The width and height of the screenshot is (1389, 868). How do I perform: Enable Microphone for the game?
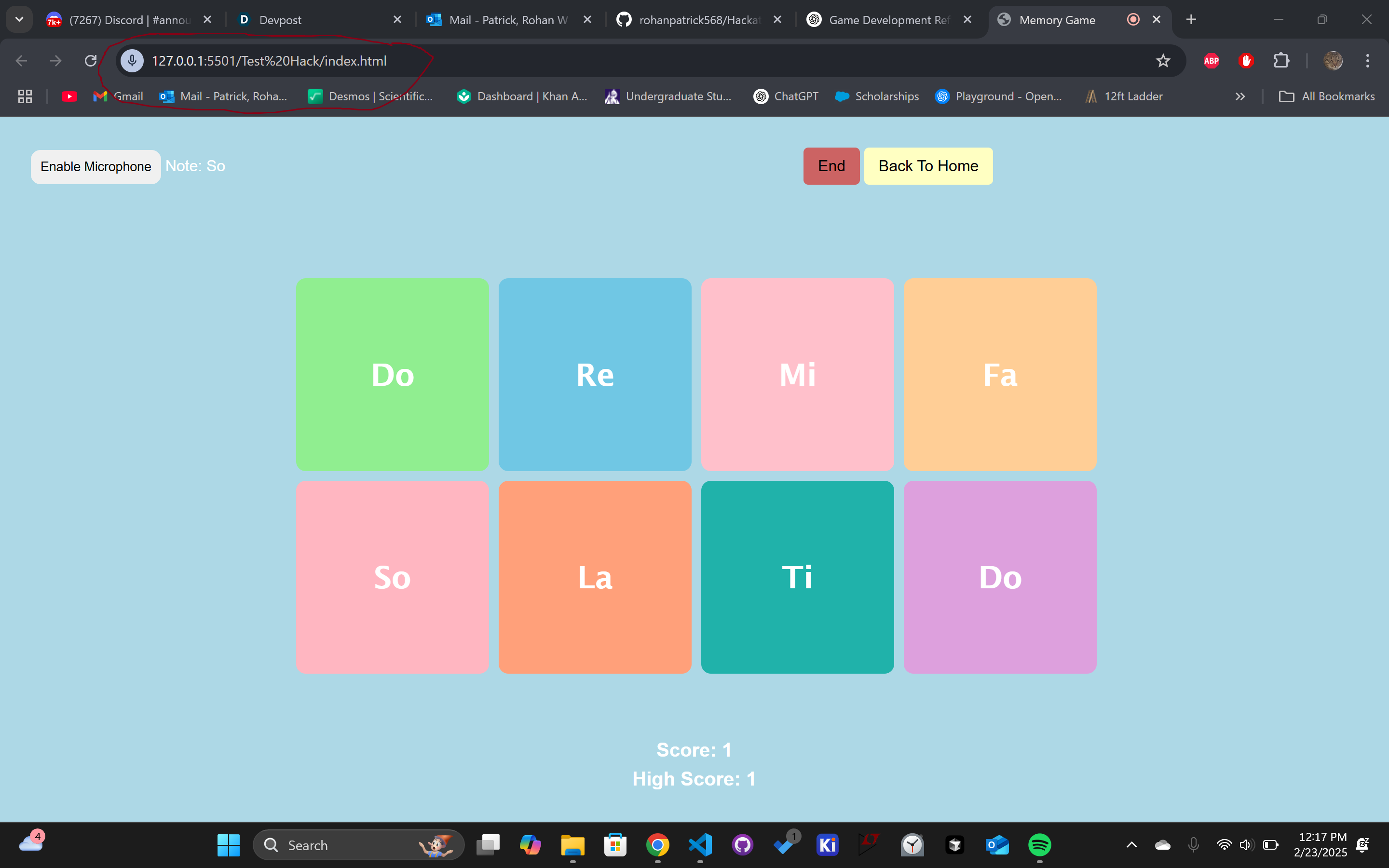click(96, 166)
